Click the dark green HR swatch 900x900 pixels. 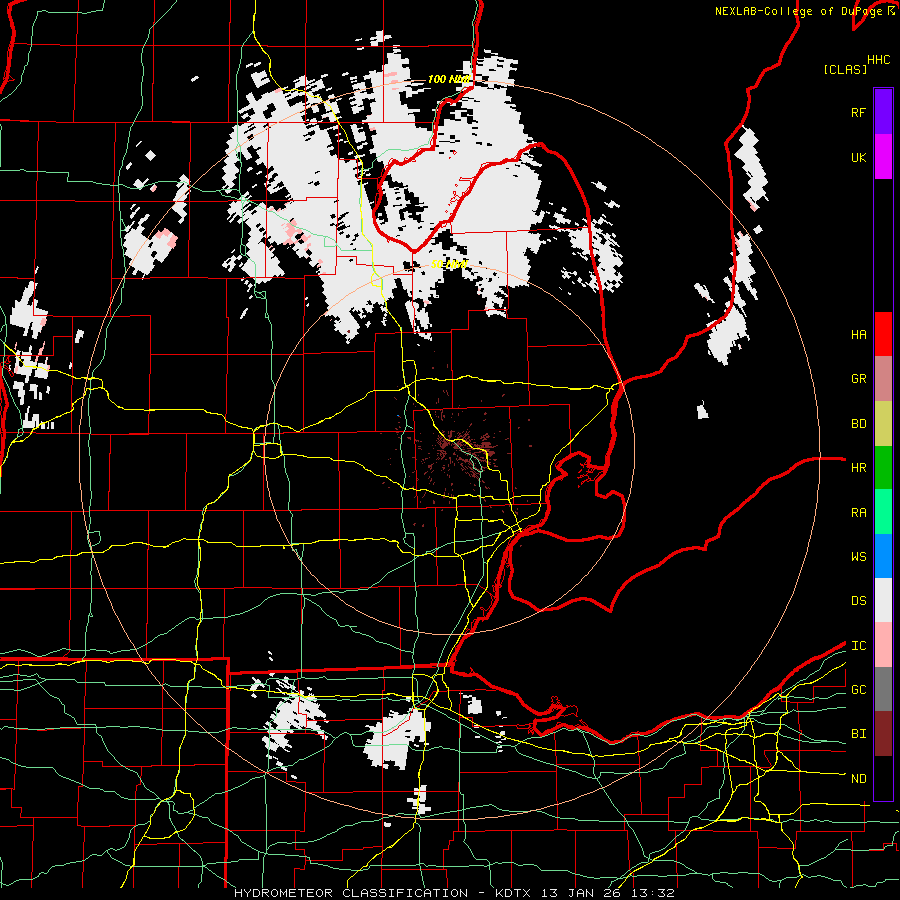(883, 468)
